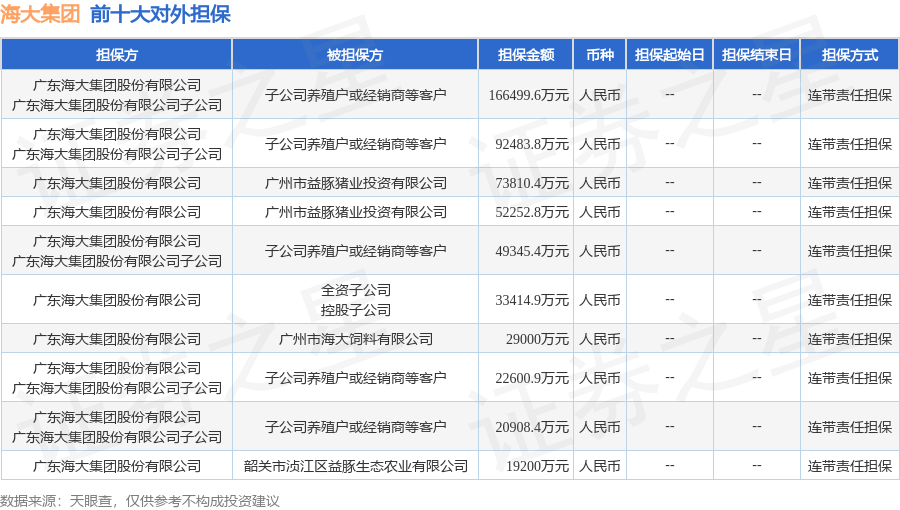Click the guarantor cell in the 73810.4万元 row
This screenshot has width=900, height=510.
coord(117,183)
